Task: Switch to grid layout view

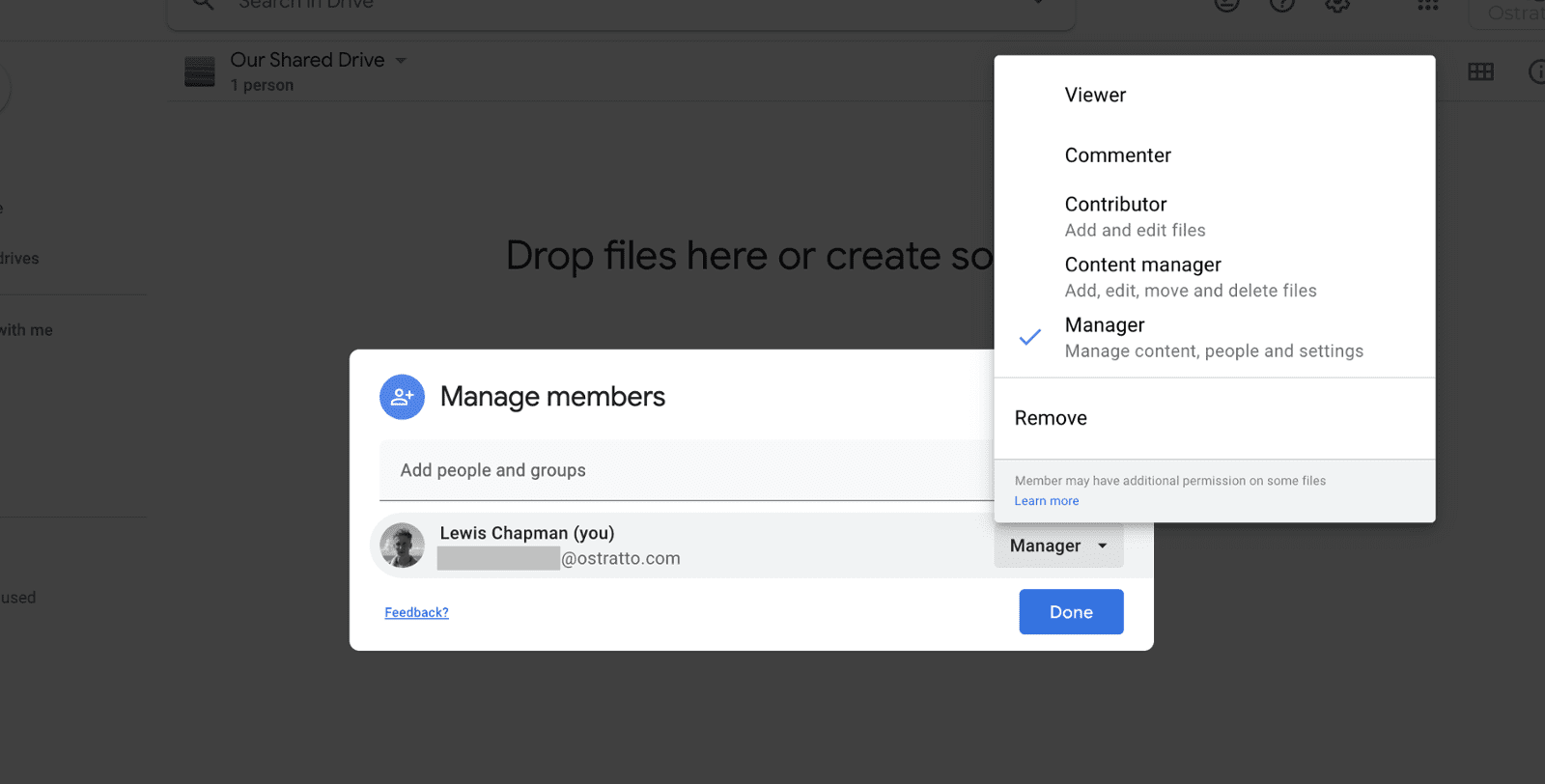Action: (1480, 72)
